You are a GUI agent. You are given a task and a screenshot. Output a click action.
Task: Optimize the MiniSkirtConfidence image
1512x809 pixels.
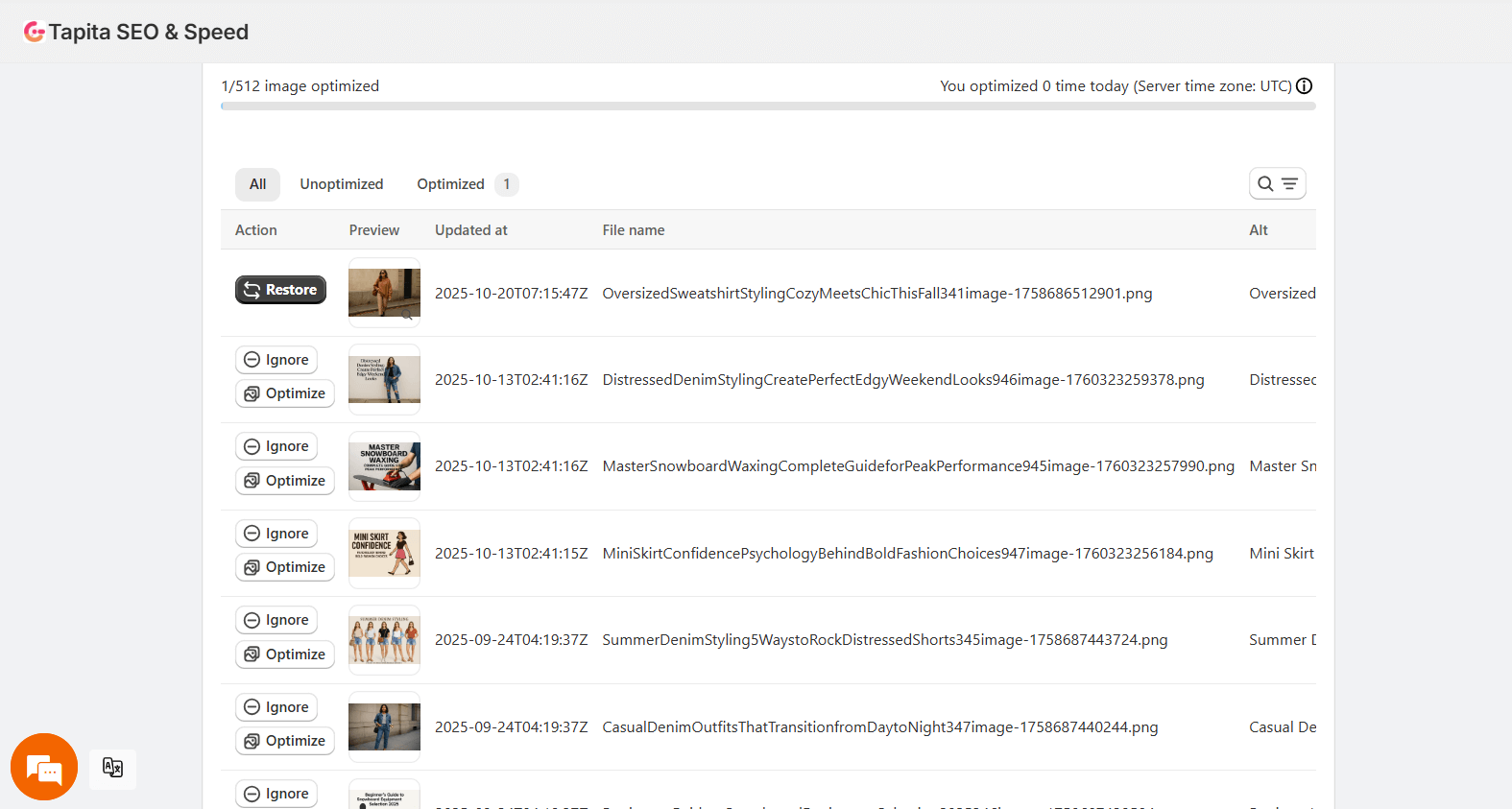point(284,567)
